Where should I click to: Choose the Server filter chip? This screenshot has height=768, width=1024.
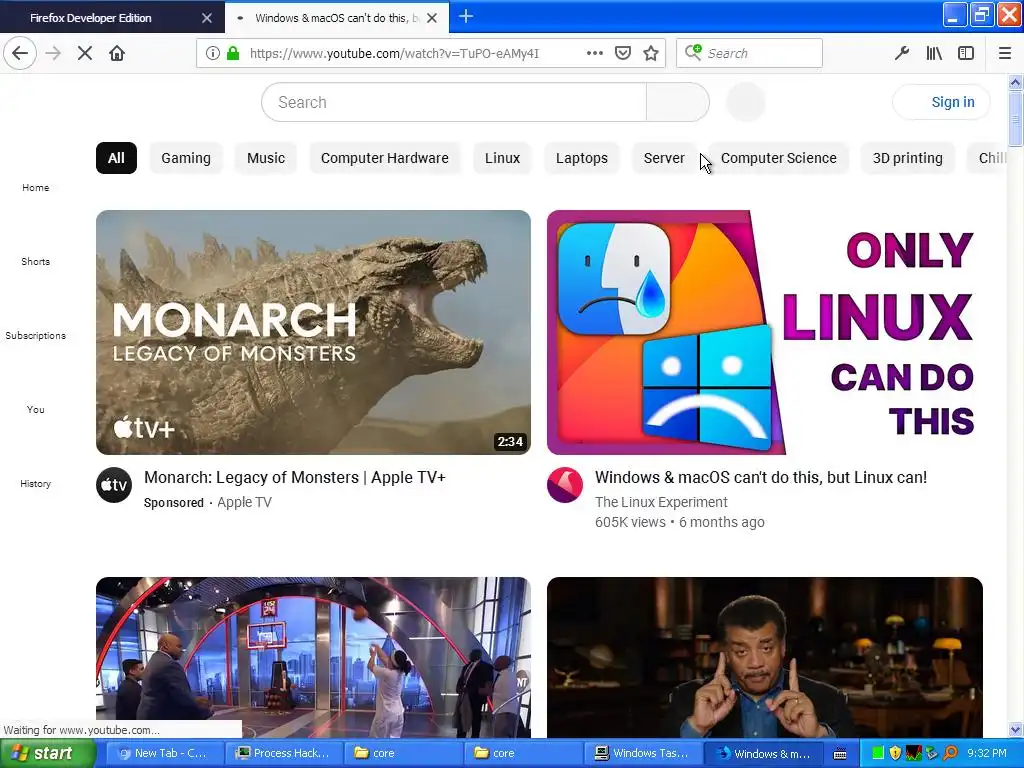coord(664,158)
